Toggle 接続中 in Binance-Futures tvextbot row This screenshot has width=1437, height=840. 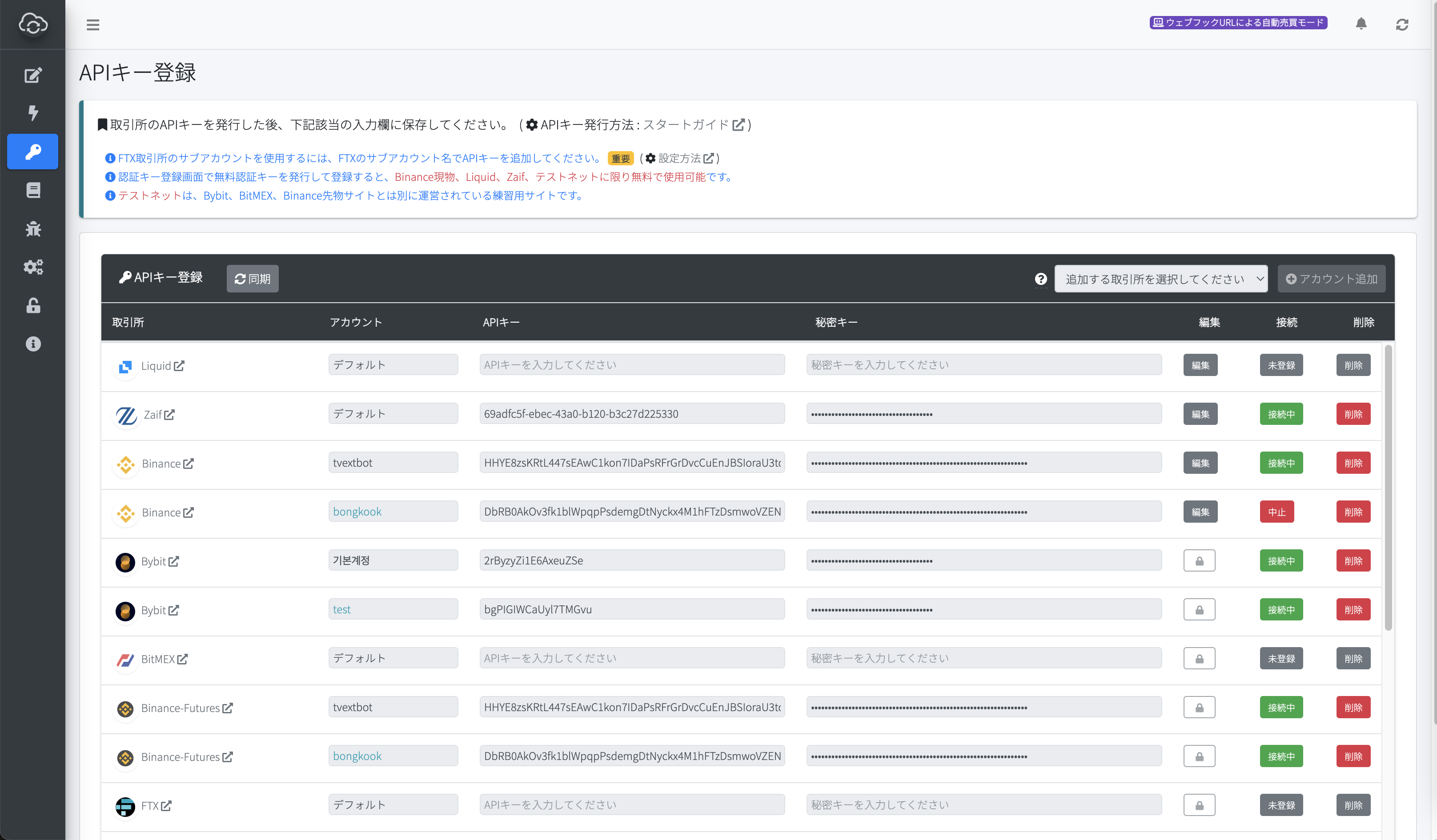click(x=1281, y=708)
